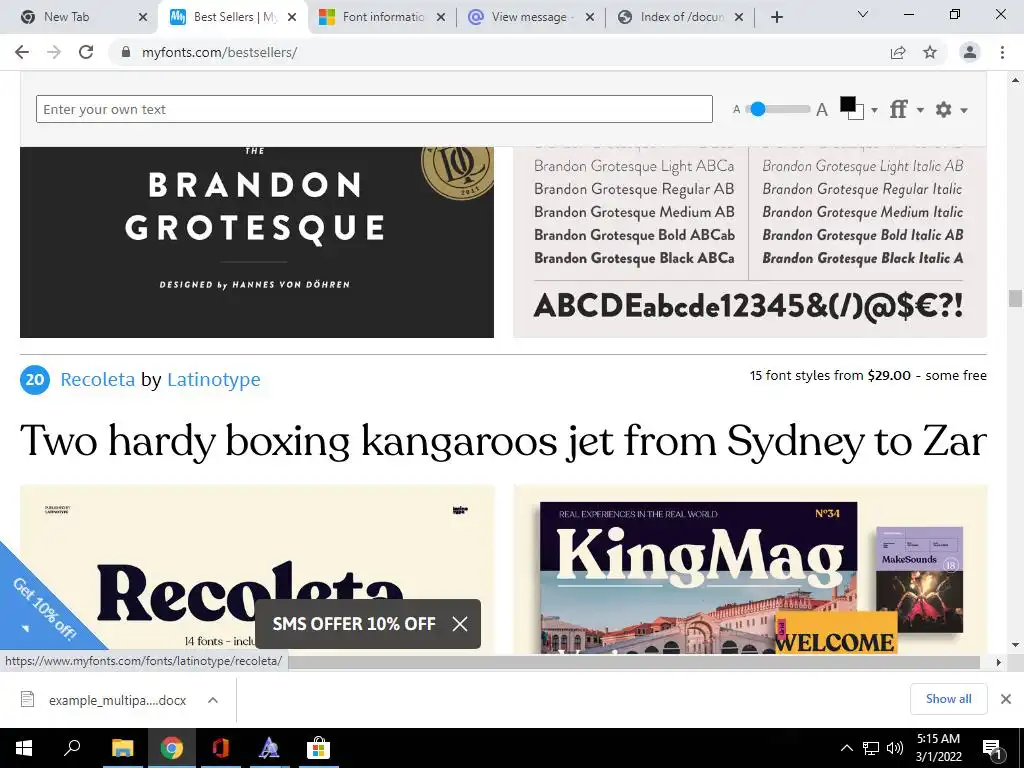Screen dimensions: 1024x768
Task: Open the Windows Start menu
Action: [24, 748]
